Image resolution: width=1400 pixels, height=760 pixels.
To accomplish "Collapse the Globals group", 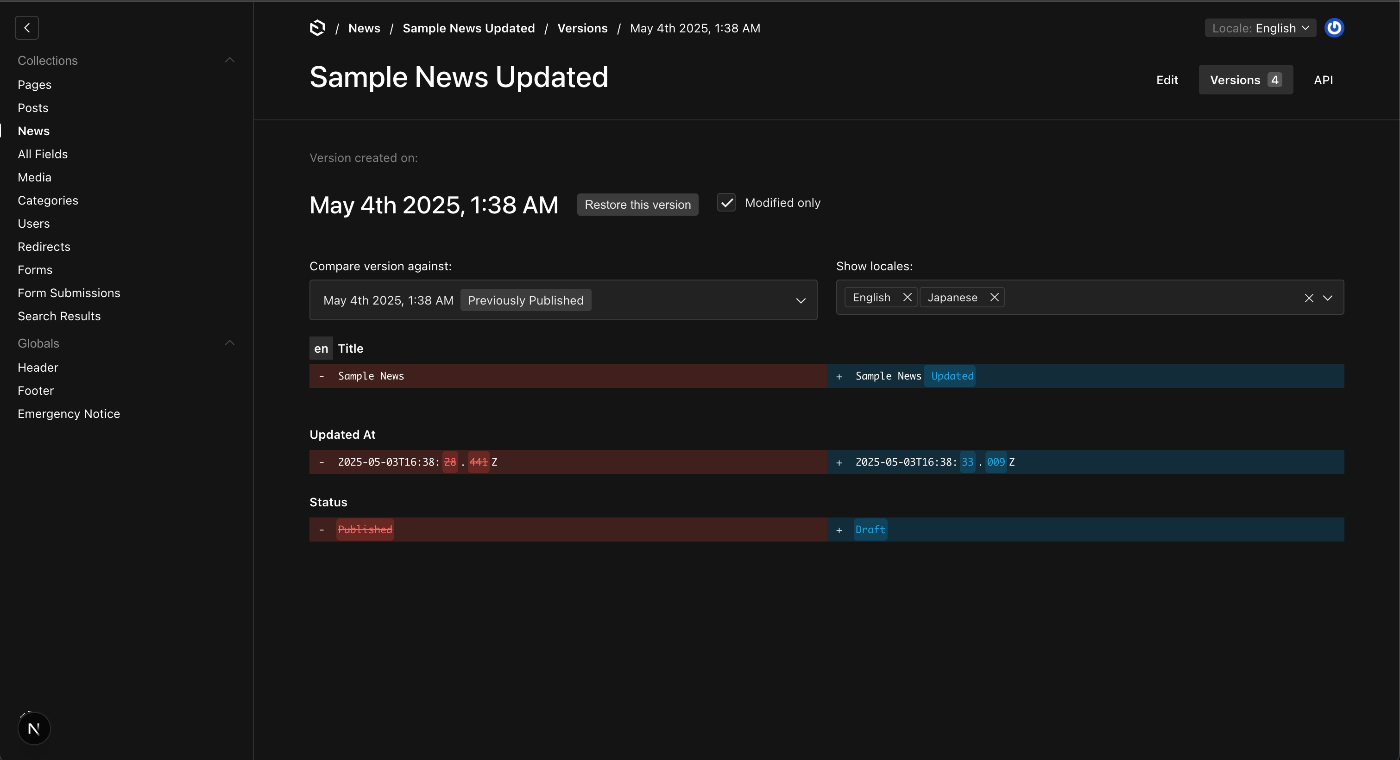I will pyautogui.click(x=229, y=343).
